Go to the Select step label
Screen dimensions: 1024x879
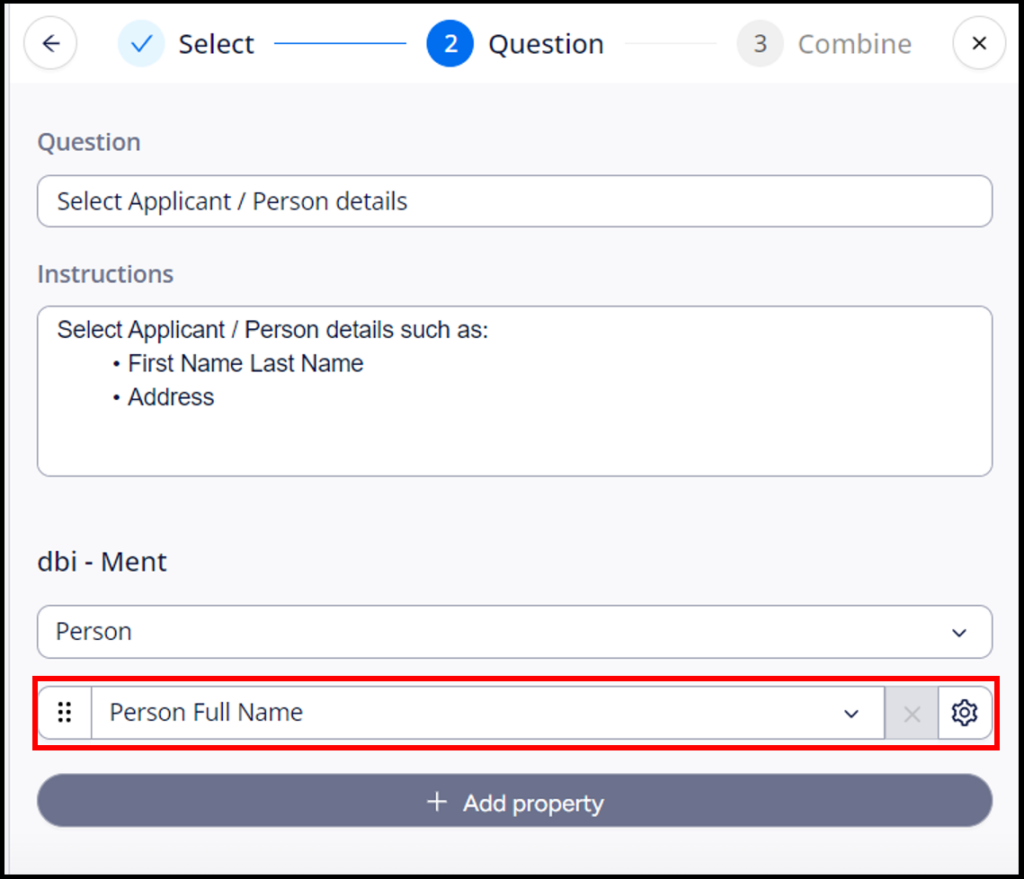(x=216, y=44)
